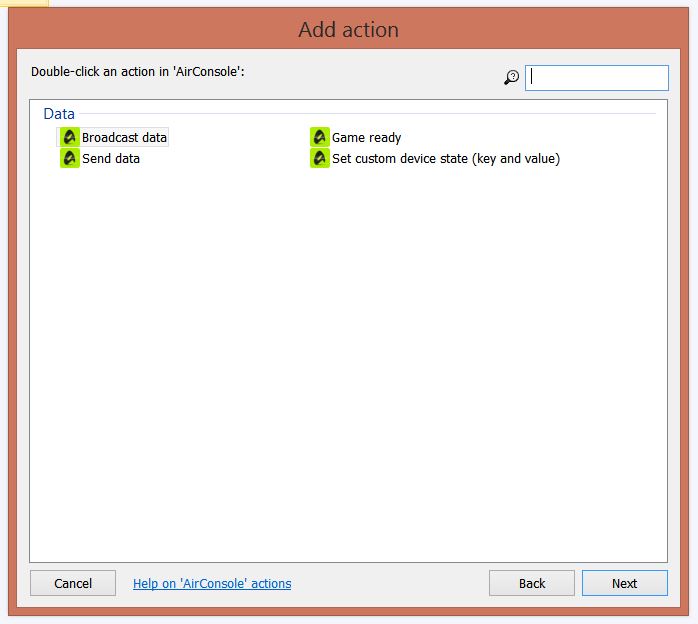The width and height of the screenshot is (698, 624).
Task: Click the Set custom device state icon
Action: (x=319, y=158)
